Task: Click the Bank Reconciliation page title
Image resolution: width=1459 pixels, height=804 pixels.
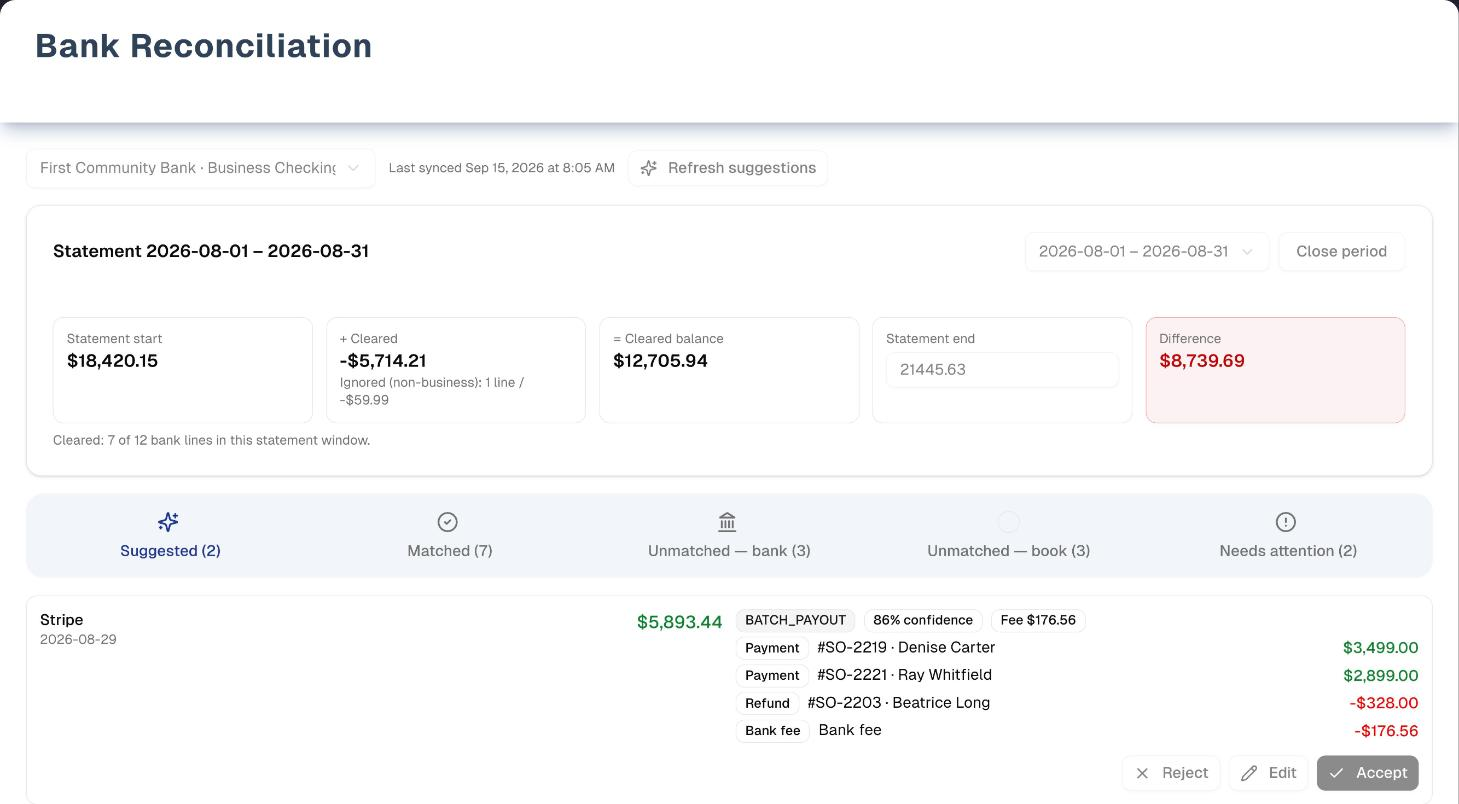Action: pyautogui.click(x=204, y=46)
